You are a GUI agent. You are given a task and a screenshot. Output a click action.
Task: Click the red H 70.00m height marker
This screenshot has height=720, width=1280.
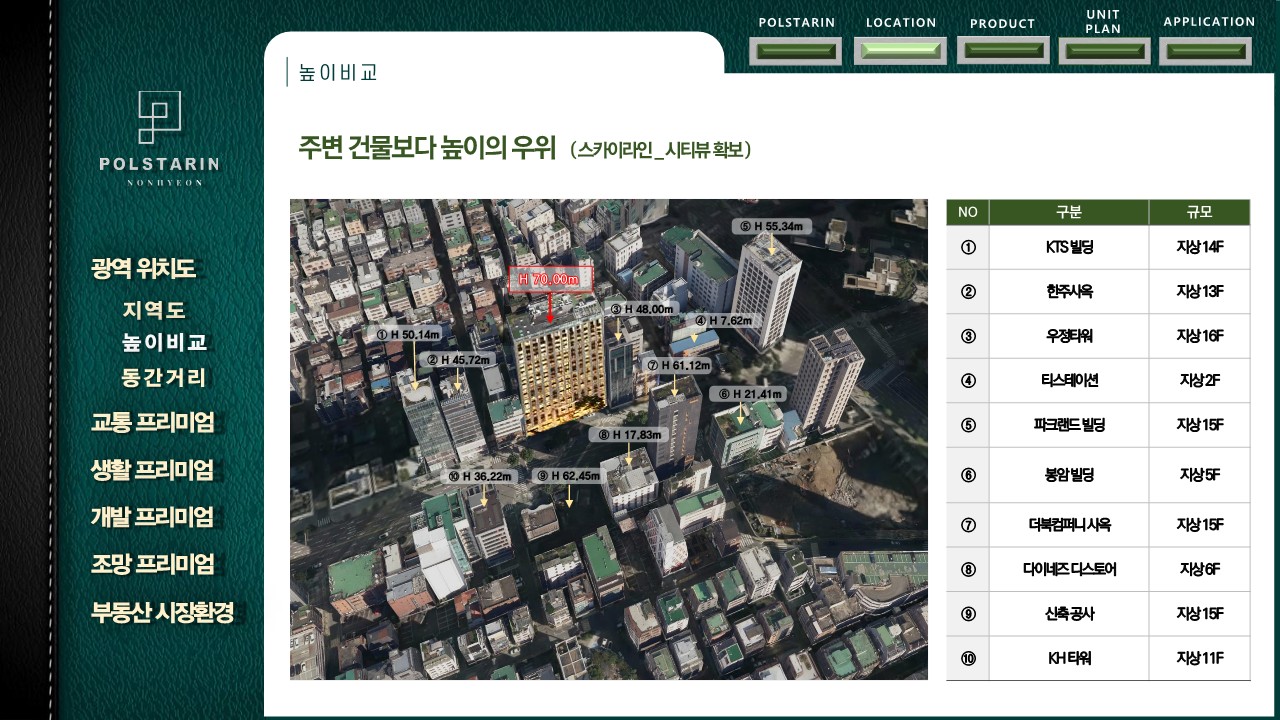click(551, 280)
